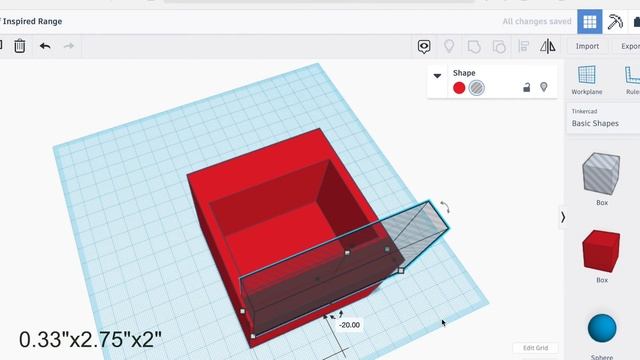Click the lightbulb hide-shape icon

(x=449, y=46)
